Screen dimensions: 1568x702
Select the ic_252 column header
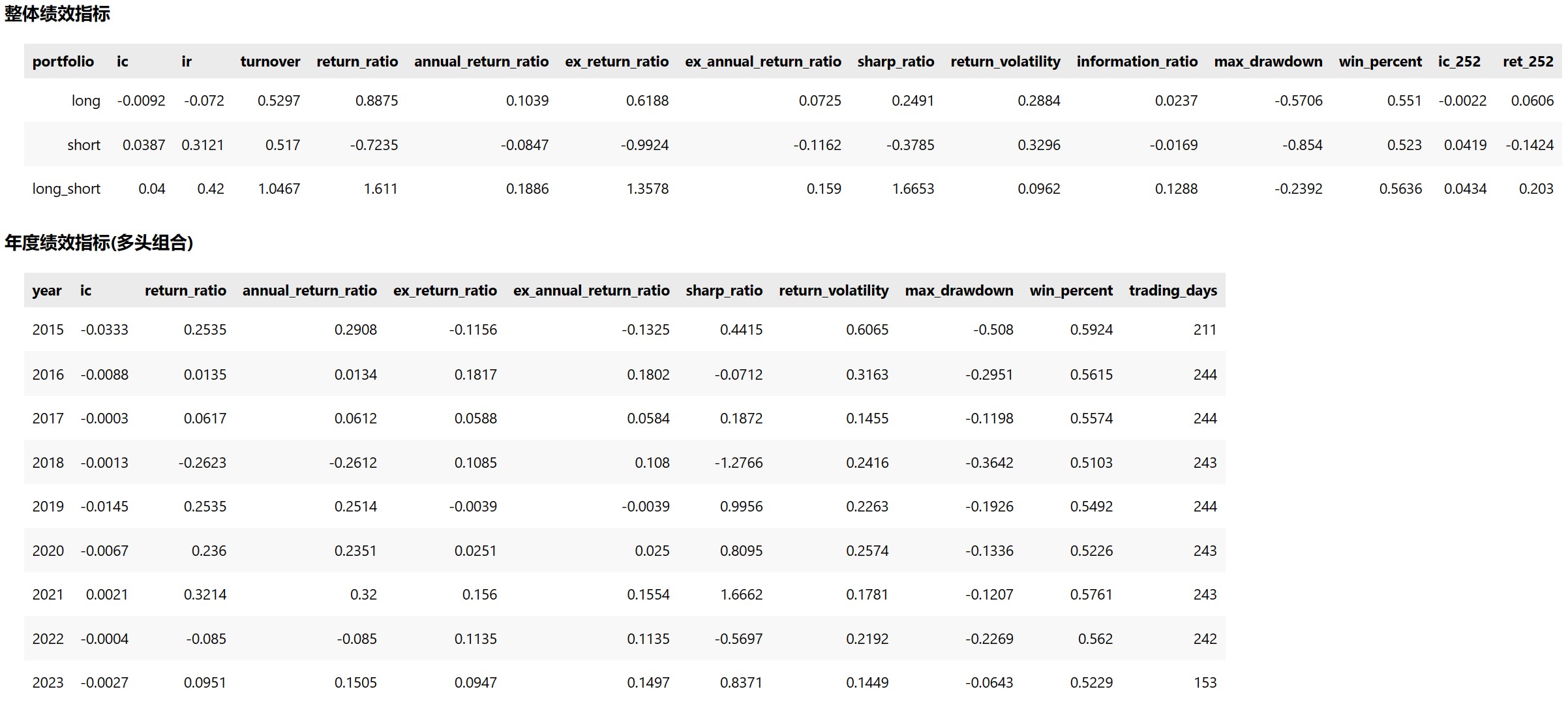[1459, 61]
